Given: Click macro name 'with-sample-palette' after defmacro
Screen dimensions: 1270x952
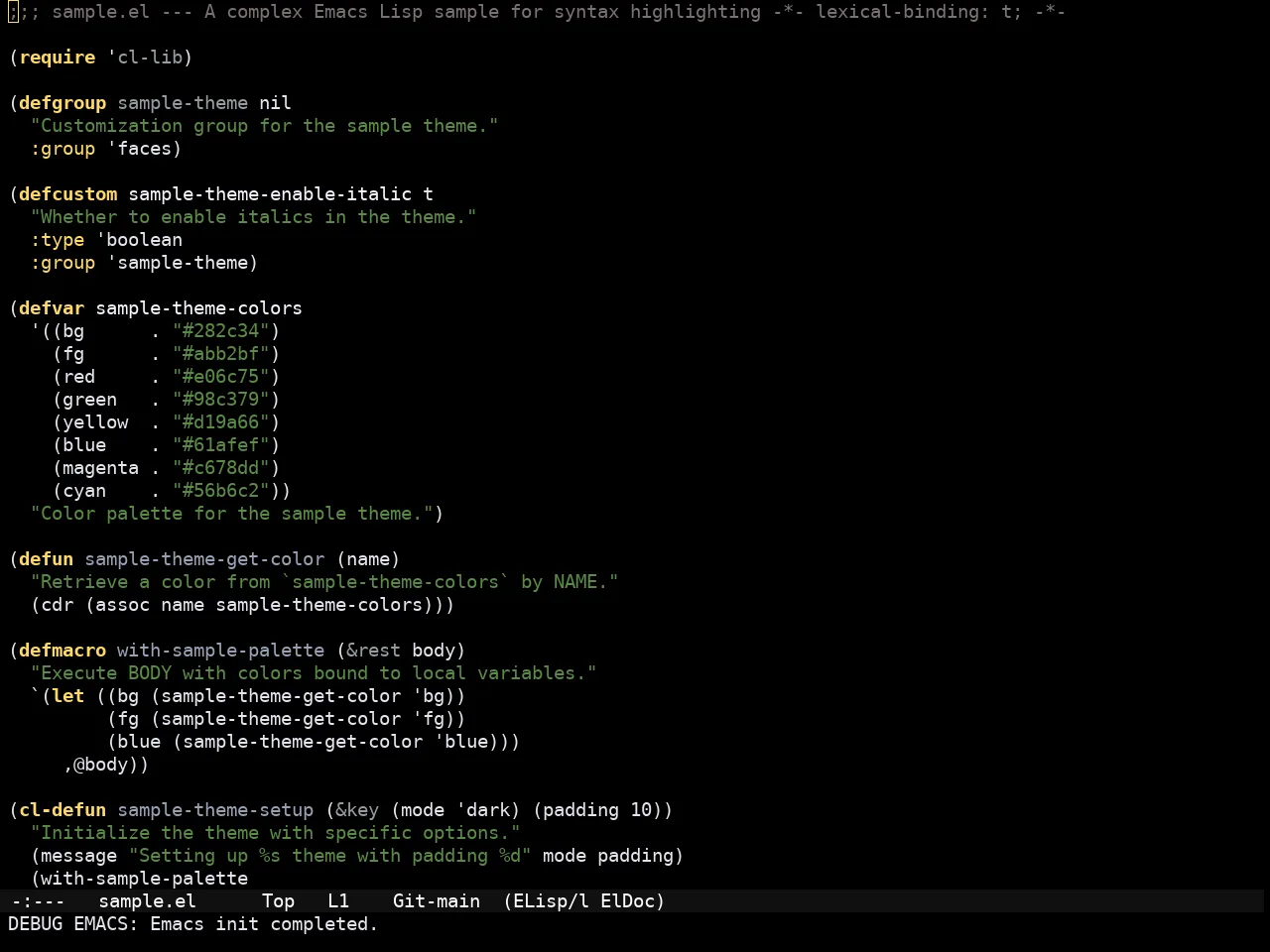Looking at the screenshot, I should coord(220,651).
